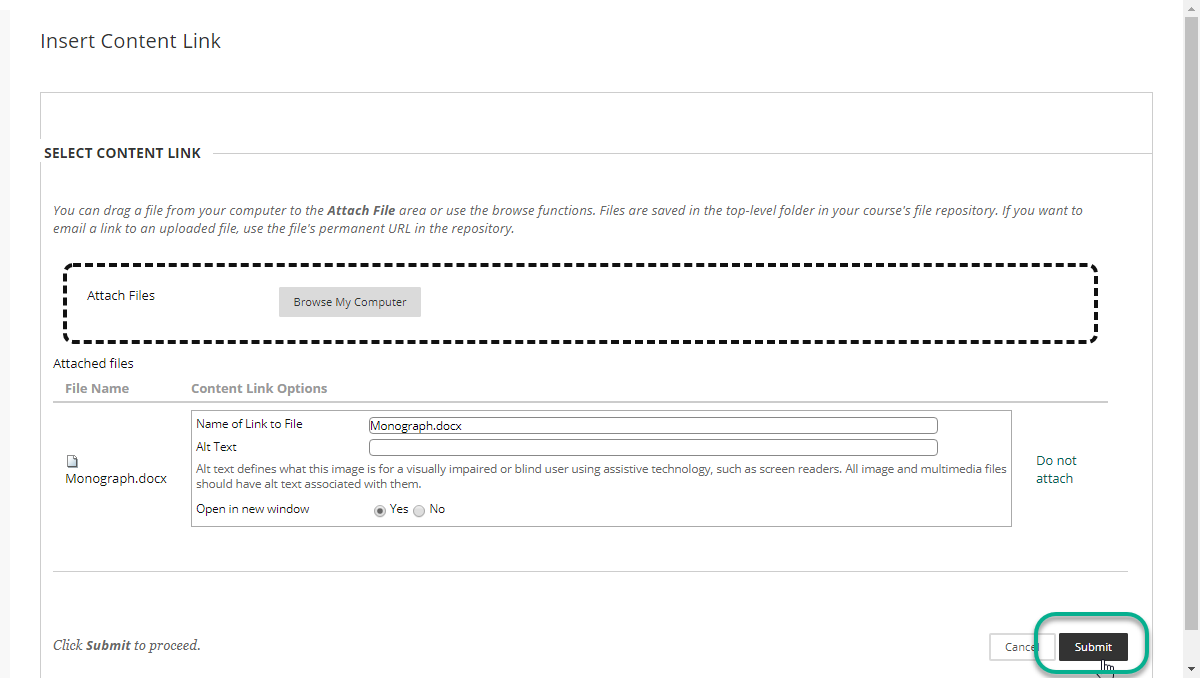Click the File Name column header
1200x678 pixels.
[97, 388]
